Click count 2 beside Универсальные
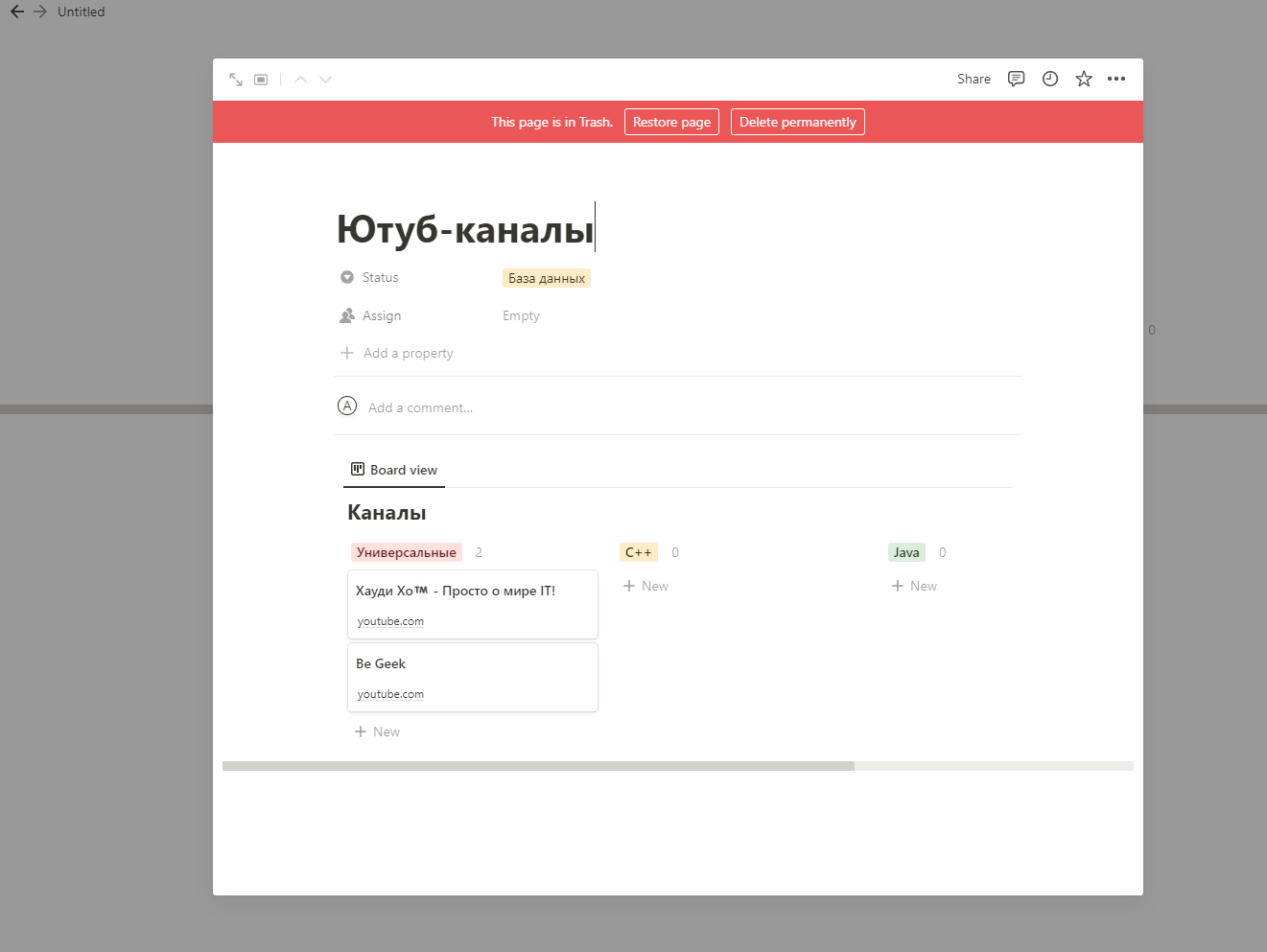1267x952 pixels. tap(479, 552)
